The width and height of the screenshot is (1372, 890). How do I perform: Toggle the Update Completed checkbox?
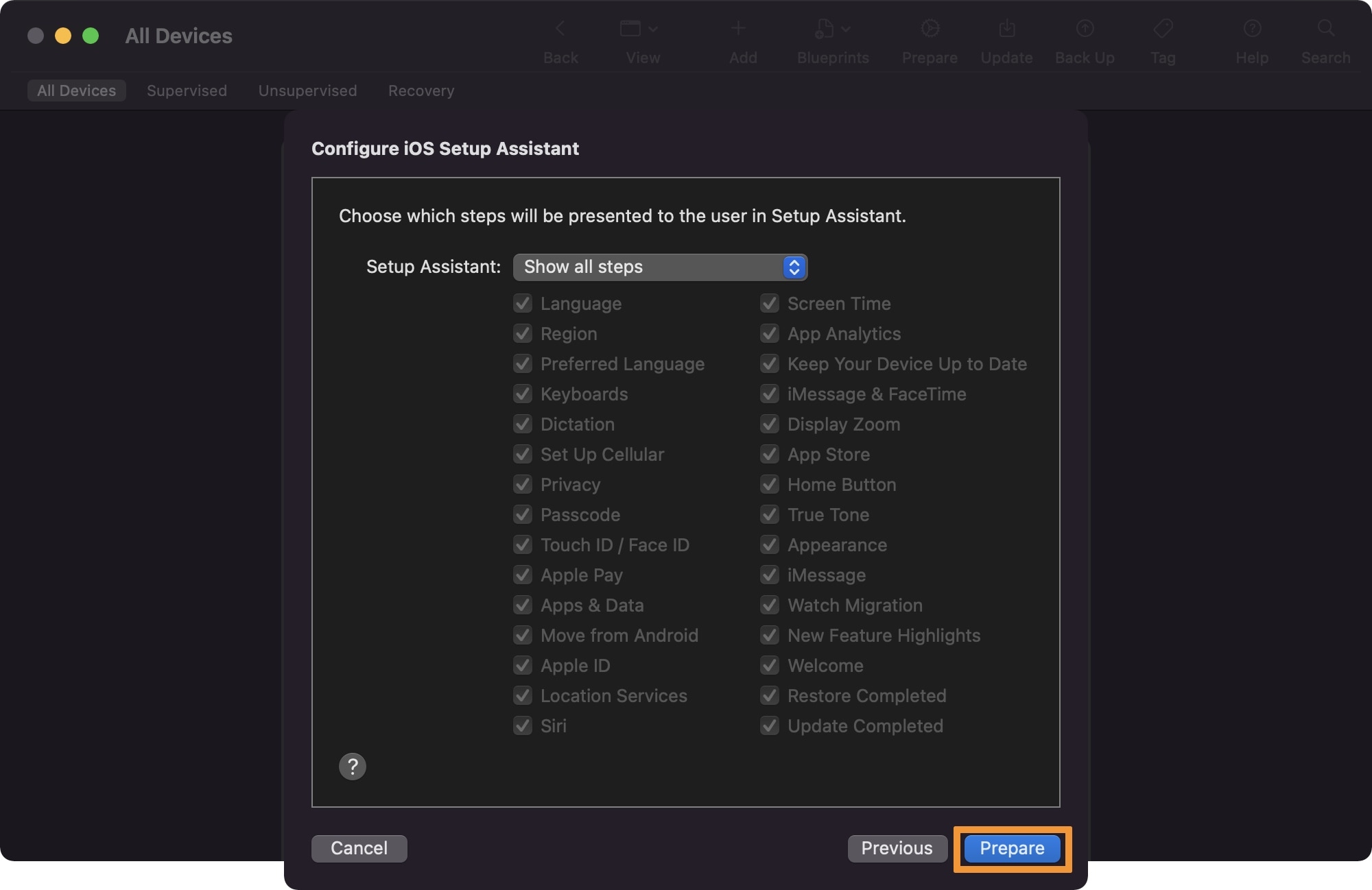click(x=770, y=725)
